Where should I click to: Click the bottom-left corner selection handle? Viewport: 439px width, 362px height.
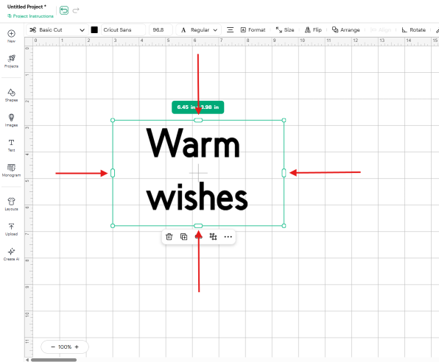tap(113, 226)
